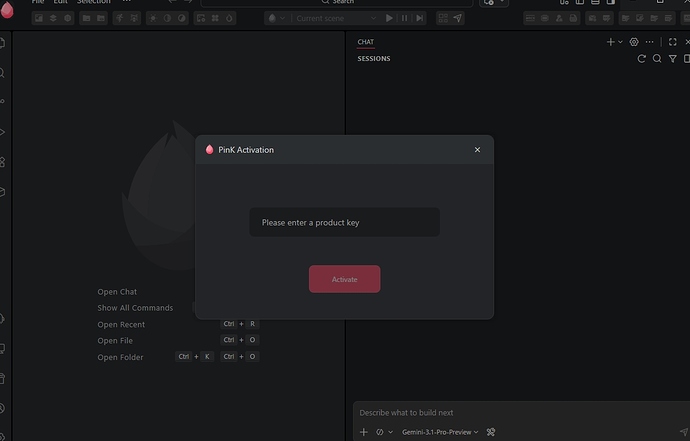This screenshot has height=441, width=690.
Task: Click Open Chat on the welcome screen
Action: click(x=117, y=292)
